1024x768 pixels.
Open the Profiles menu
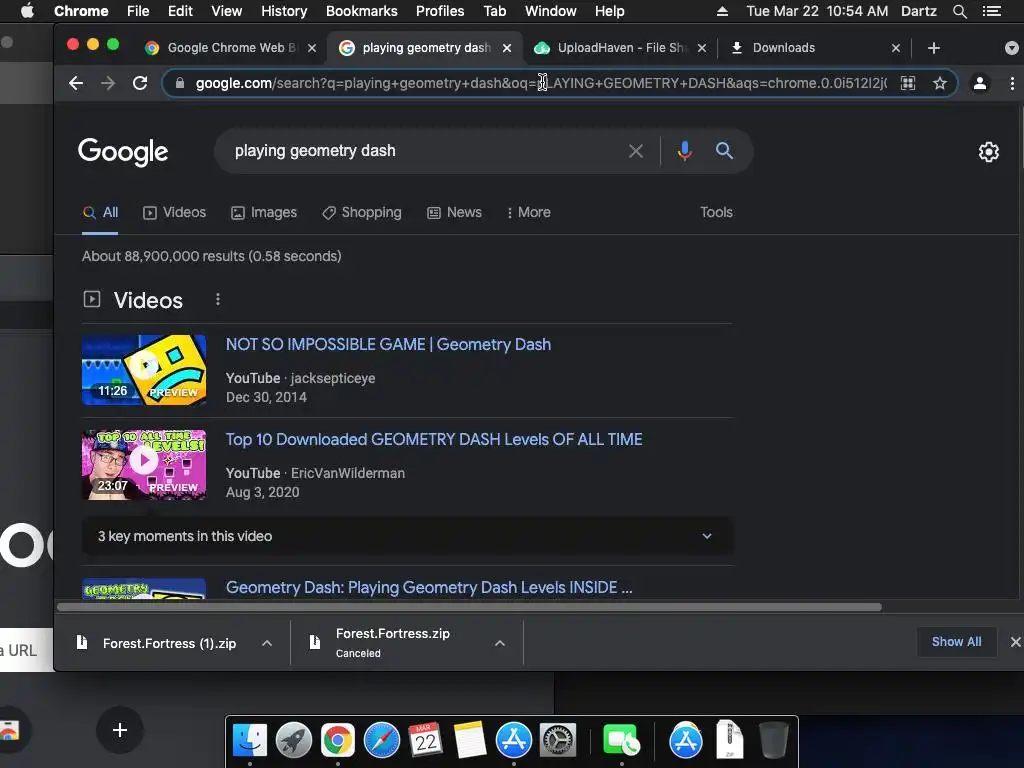click(x=440, y=11)
